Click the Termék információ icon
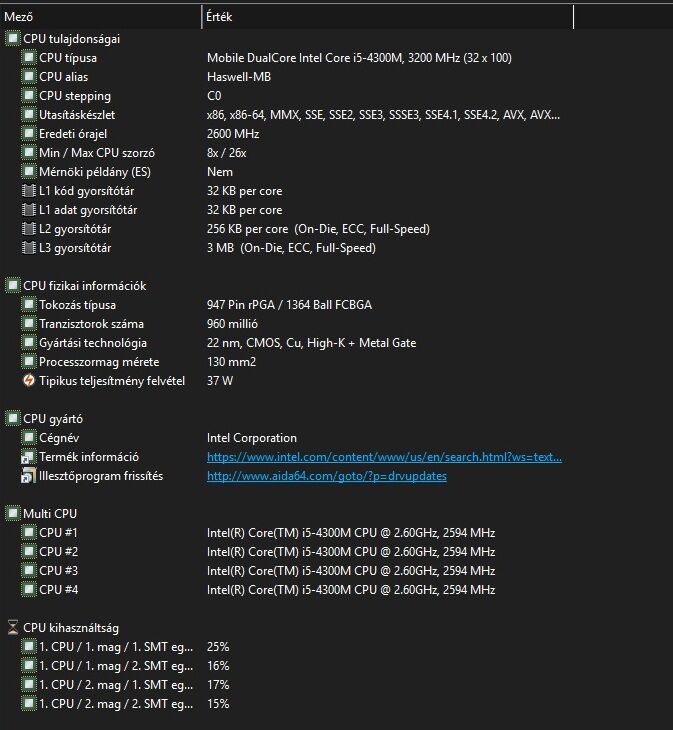Image resolution: width=673 pixels, height=730 pixels. [x=29, y=457]
